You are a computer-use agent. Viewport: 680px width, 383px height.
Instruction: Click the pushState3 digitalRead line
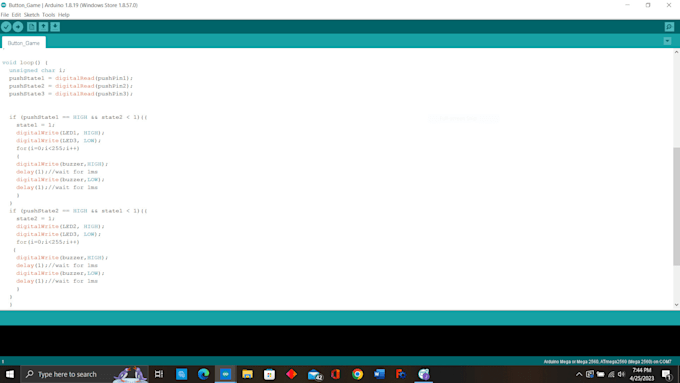click(x=71, y=94)
